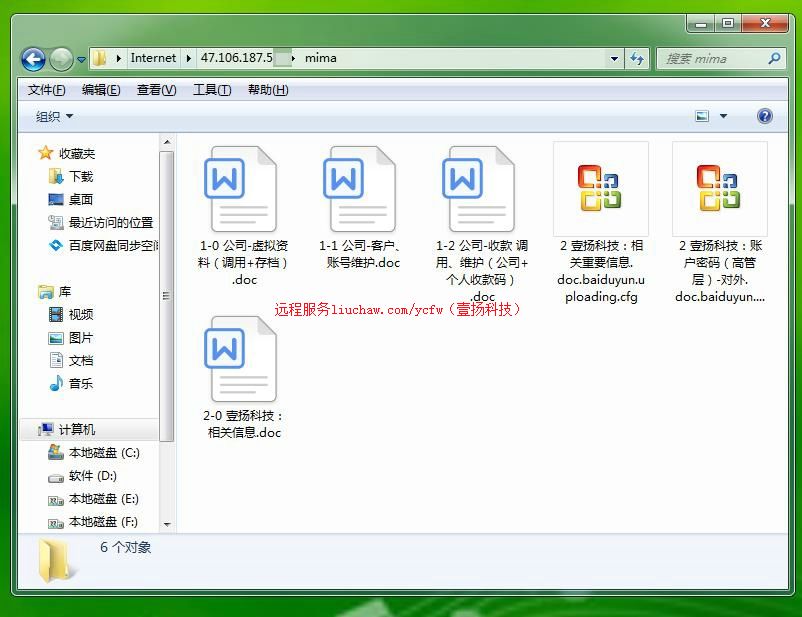Click the refresh button beside address bar
Image resolution: width=802 pixels, height=617 pixels.
tap(637, 59)
